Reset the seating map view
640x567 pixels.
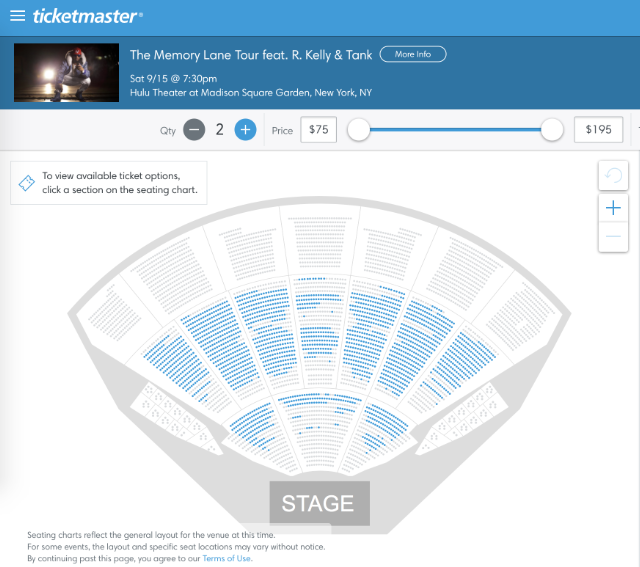click(613, 176)
